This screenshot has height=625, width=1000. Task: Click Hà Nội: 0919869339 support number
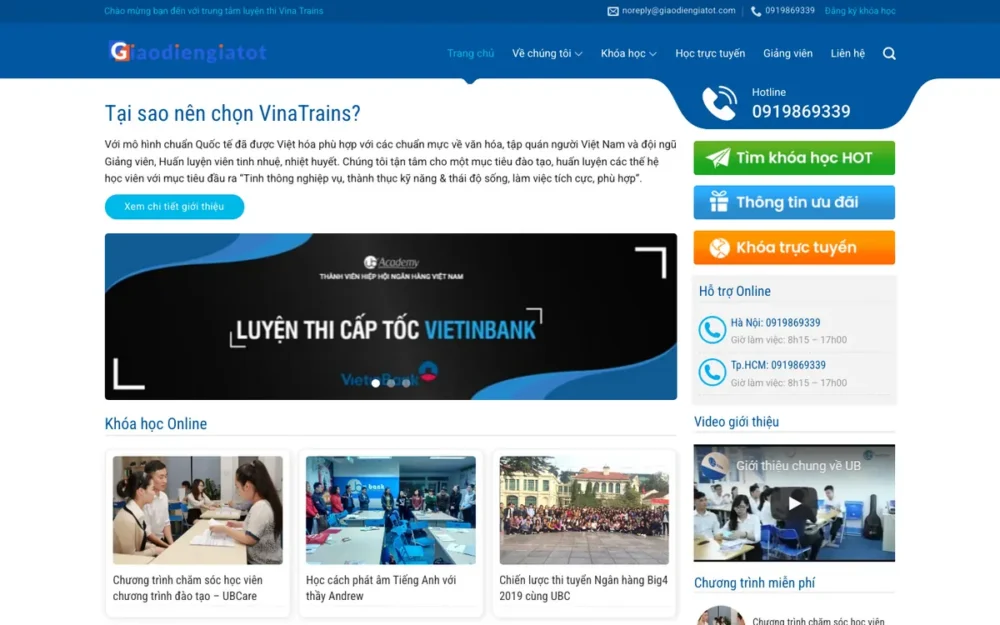pos(776,323)
